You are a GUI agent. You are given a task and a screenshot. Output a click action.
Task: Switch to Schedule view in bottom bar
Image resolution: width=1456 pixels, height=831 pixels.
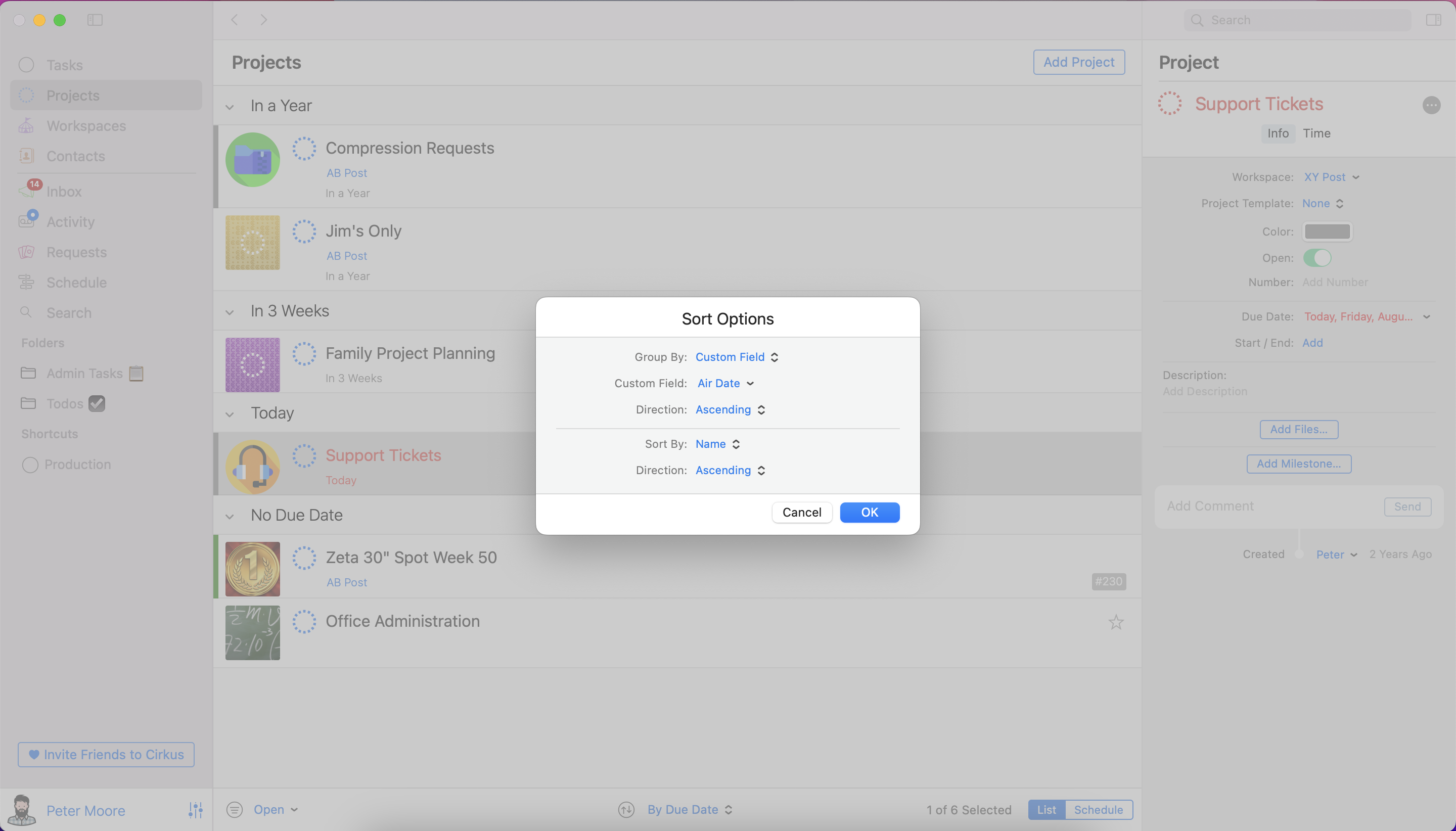(x=1098, y=809)
